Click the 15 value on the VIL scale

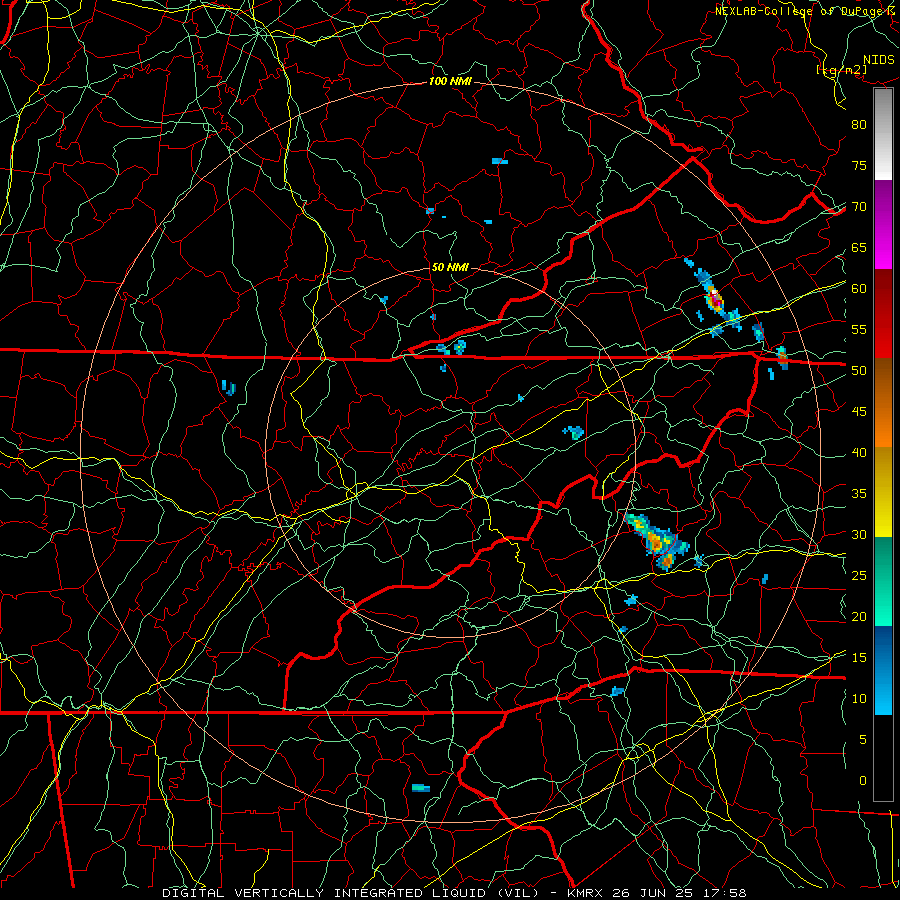859,658
